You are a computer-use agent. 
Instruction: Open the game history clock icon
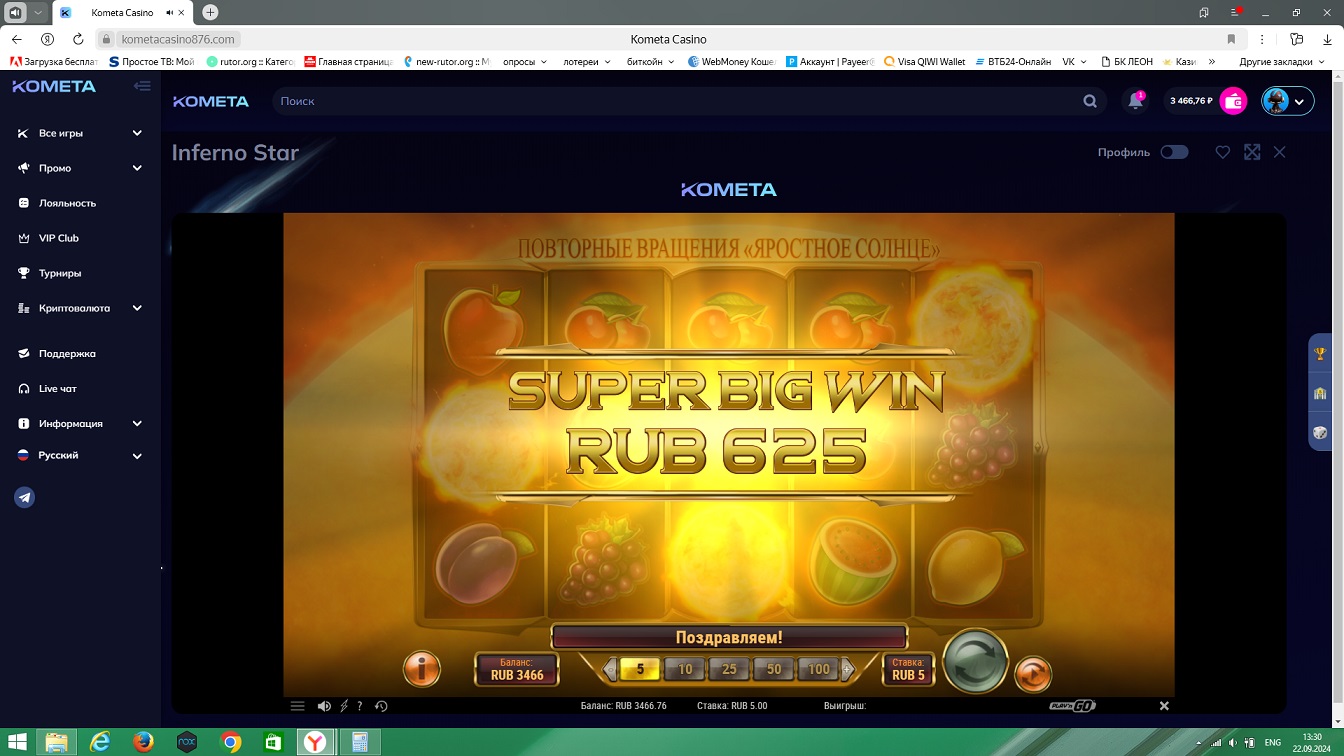click(x=381, y=706)
